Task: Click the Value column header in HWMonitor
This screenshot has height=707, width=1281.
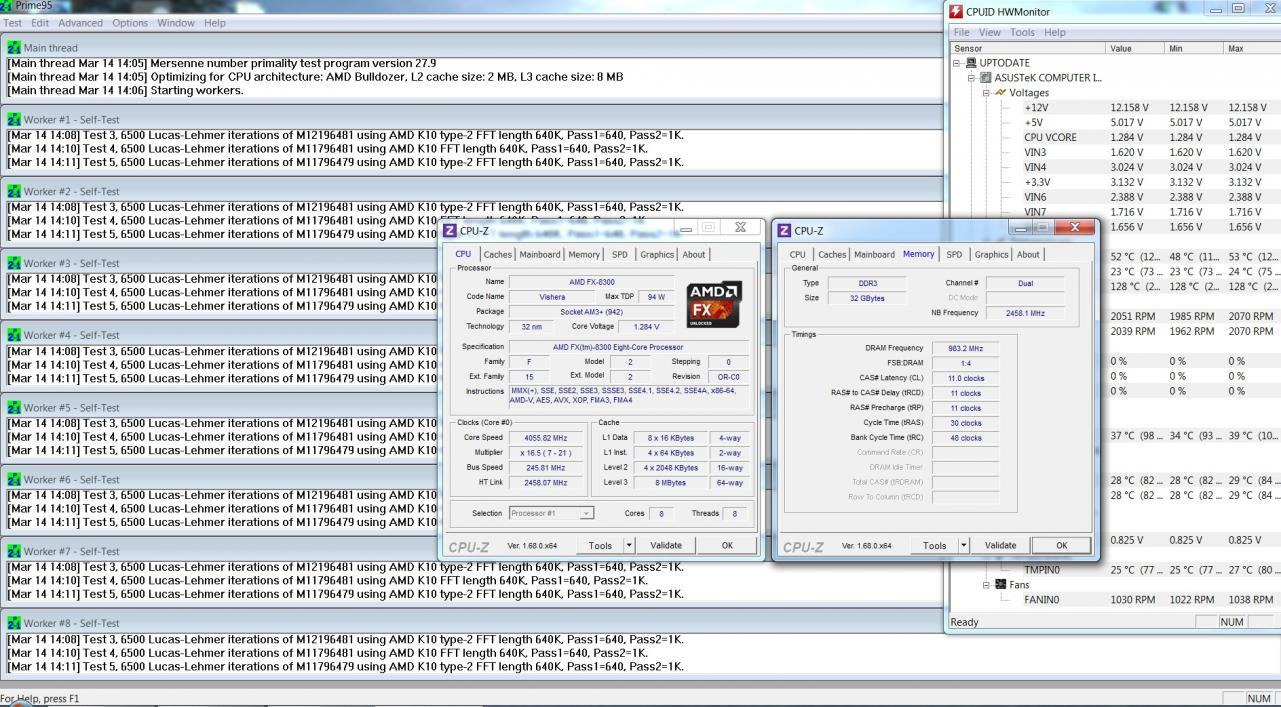Action: [1134, 48]
